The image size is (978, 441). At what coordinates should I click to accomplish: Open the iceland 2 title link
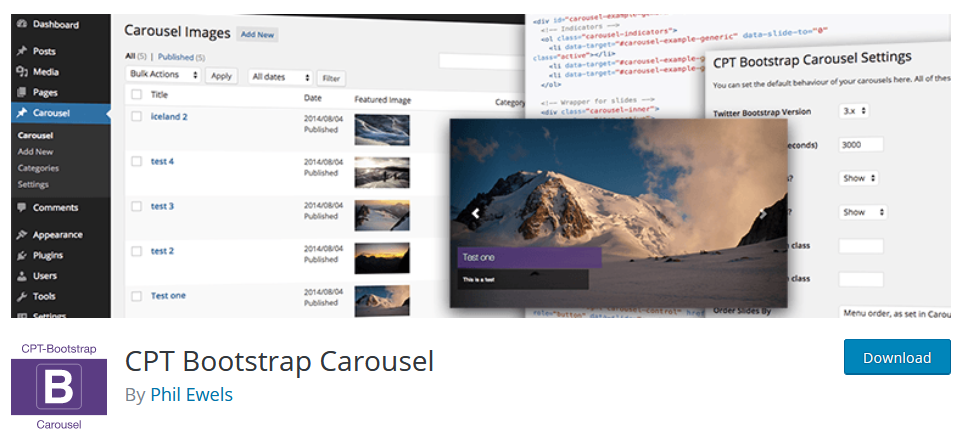pyautogui.click(x=169, y=117)
